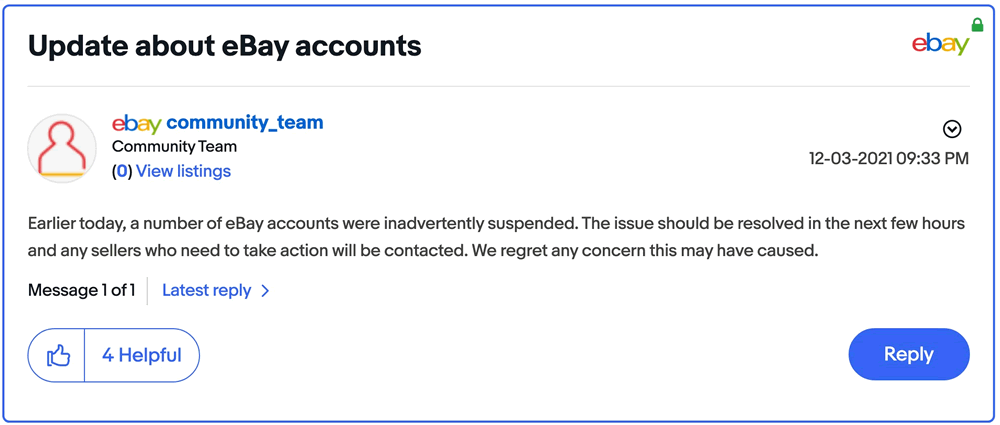Image resolution: width=1000 pixels, height=425 pixels.
Task: Click the Latest reply chevron arrow
Action: pos(265,291)
